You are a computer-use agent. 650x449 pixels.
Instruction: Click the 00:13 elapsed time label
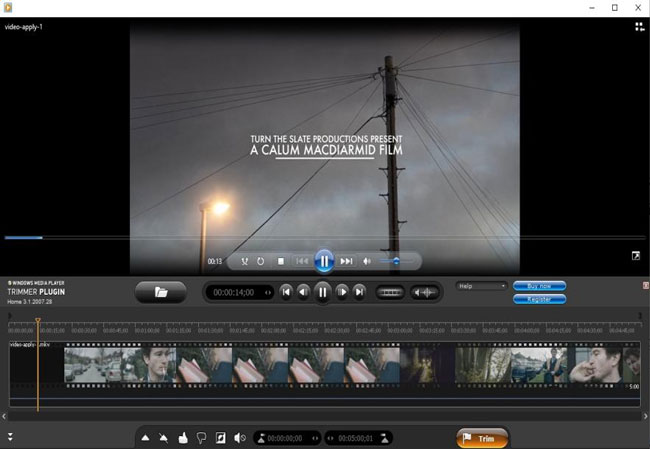tap(215, 261)
